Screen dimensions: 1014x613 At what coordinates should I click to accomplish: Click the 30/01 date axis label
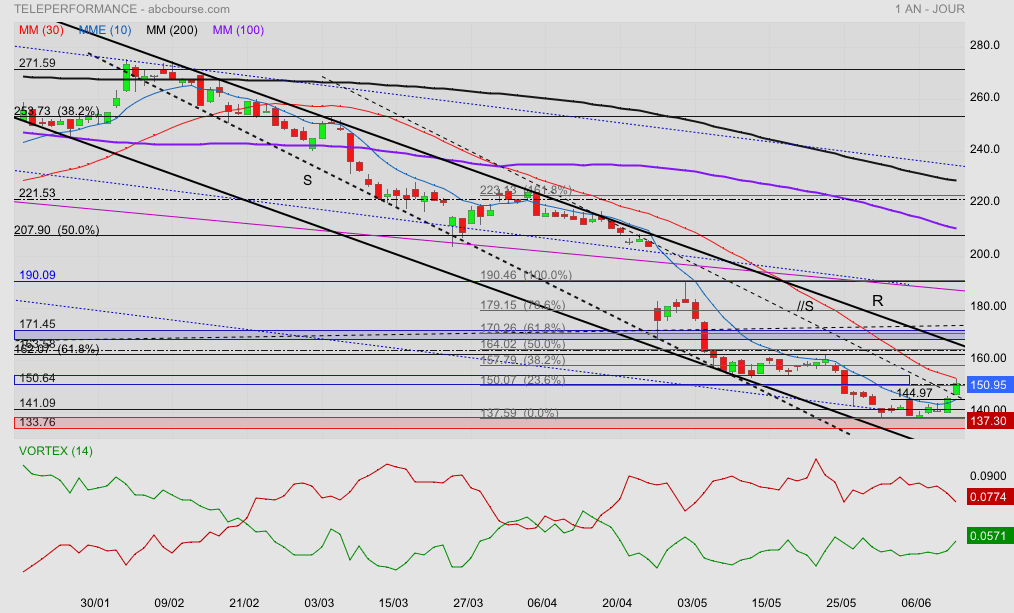click(x=94, y=603)
